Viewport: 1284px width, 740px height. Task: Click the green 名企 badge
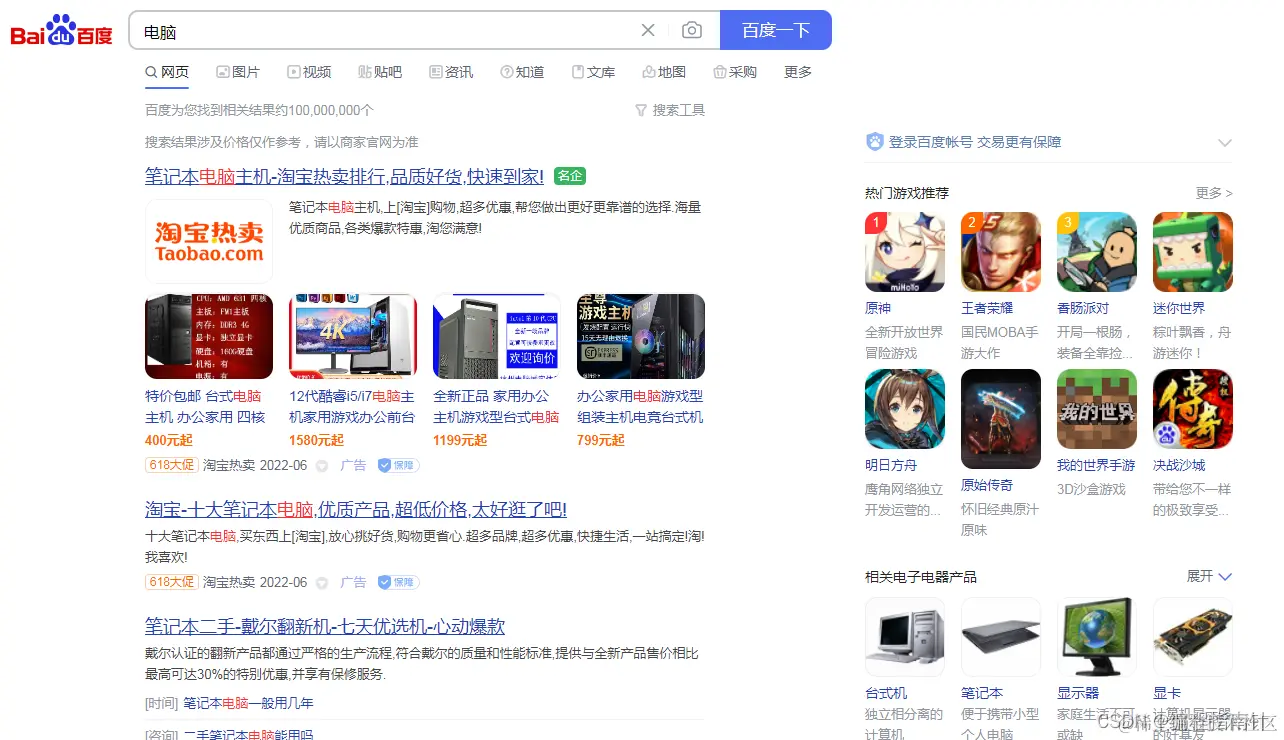569,176
